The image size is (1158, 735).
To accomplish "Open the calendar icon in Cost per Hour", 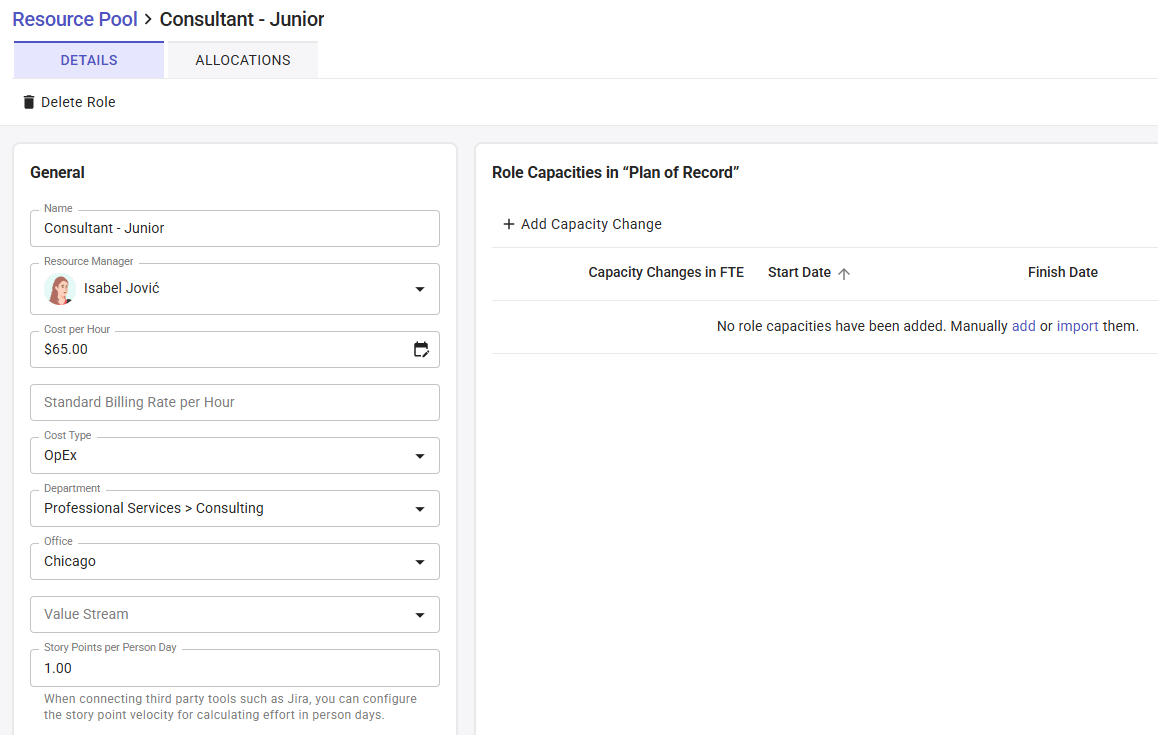I will (x=421, y=349).
